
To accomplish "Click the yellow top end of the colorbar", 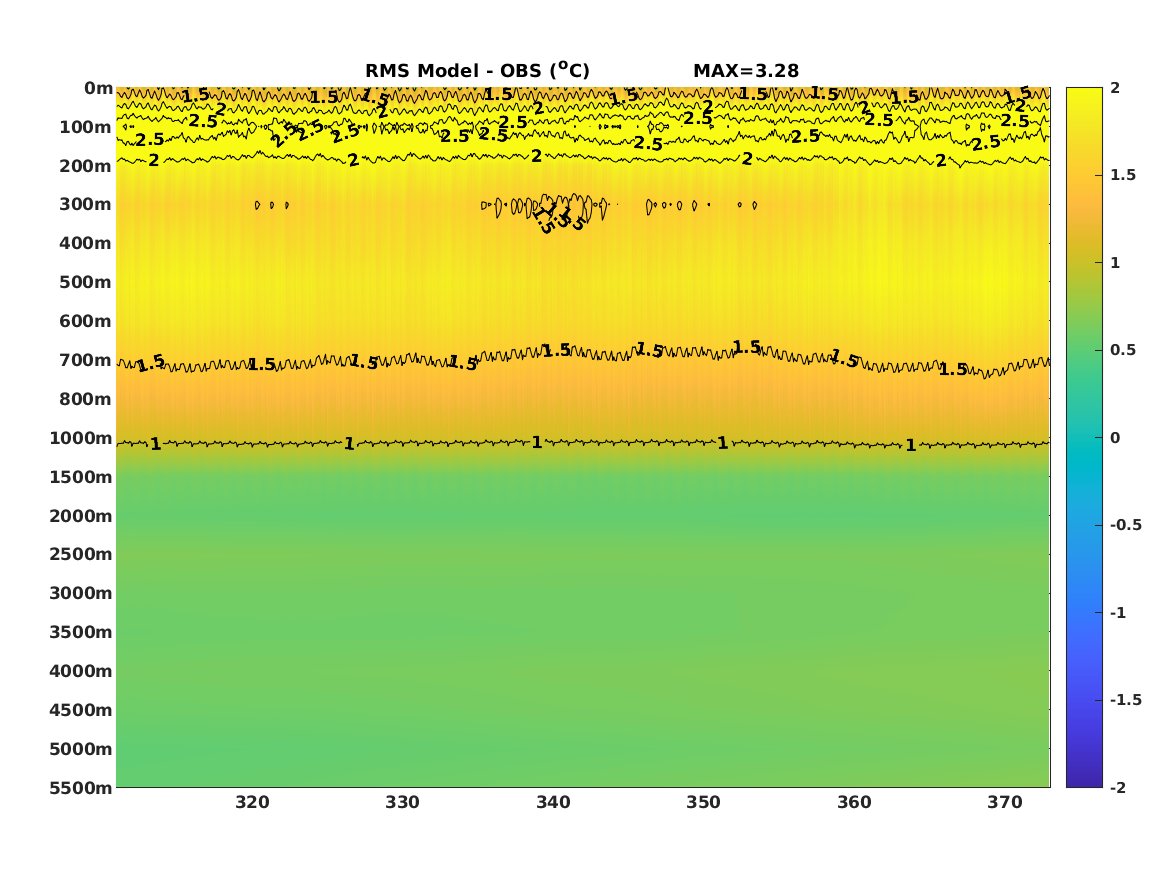I will pos(1084,97).
